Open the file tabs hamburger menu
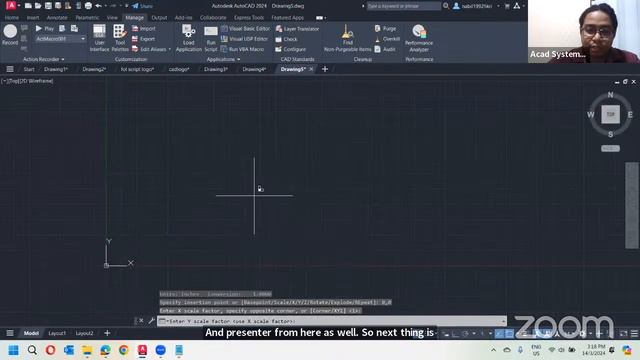This screenshot has height=360, width=640. click(x=10, y=69)
